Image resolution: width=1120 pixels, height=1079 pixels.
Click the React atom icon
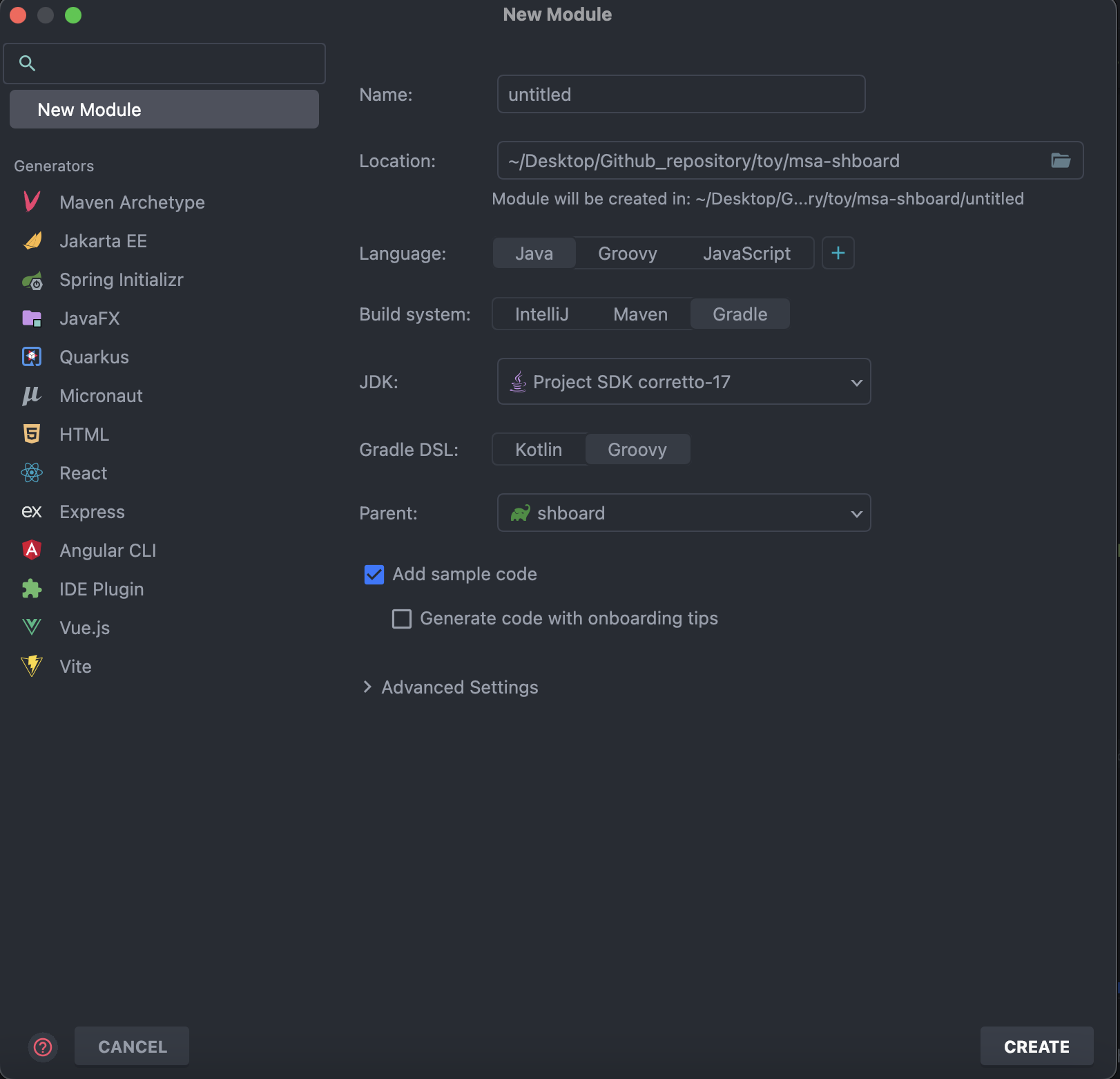32,473
